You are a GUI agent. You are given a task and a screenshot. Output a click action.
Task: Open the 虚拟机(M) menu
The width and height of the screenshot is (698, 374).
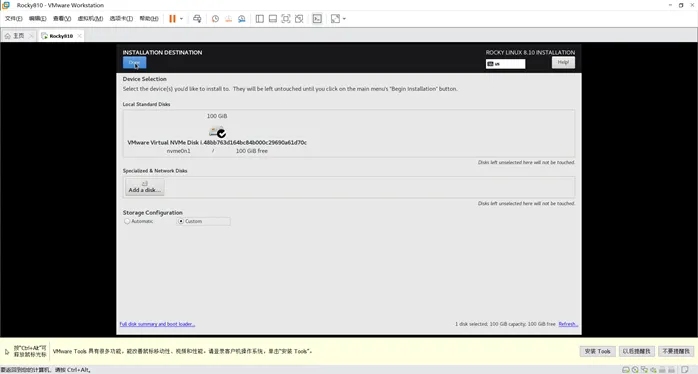point(90,18)
